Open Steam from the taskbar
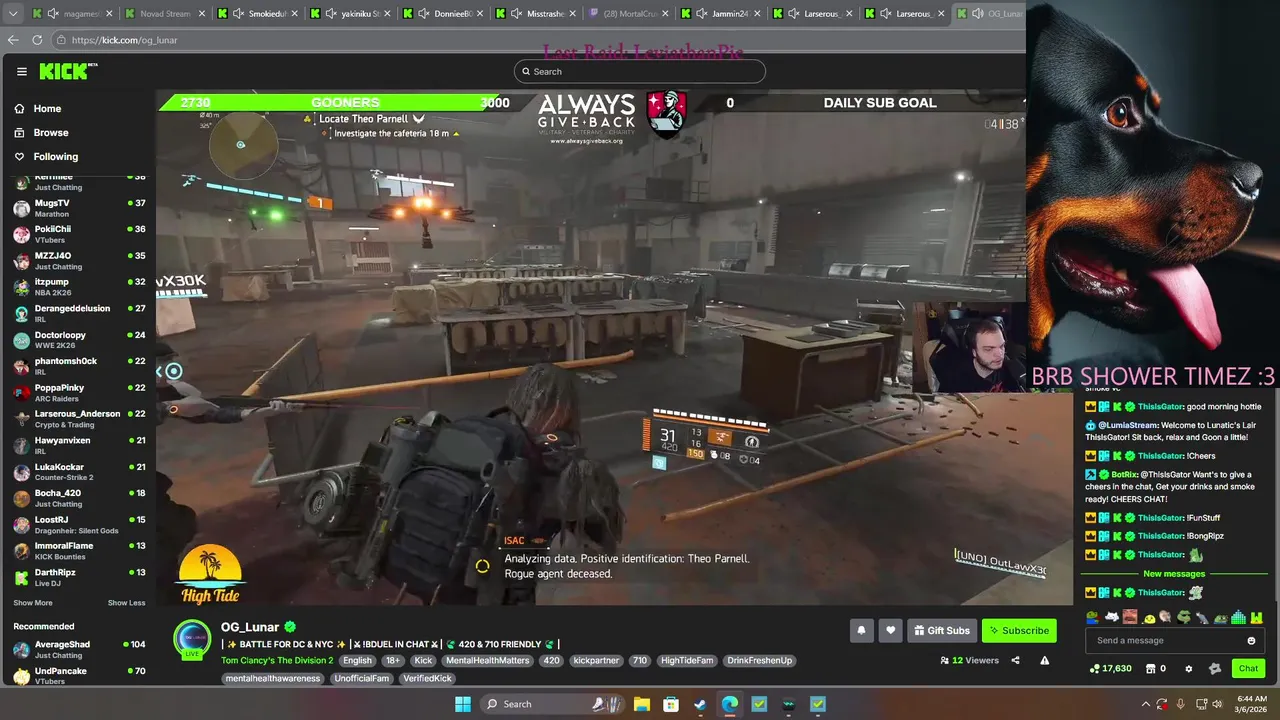1280x720 pixels. (700, 704)
